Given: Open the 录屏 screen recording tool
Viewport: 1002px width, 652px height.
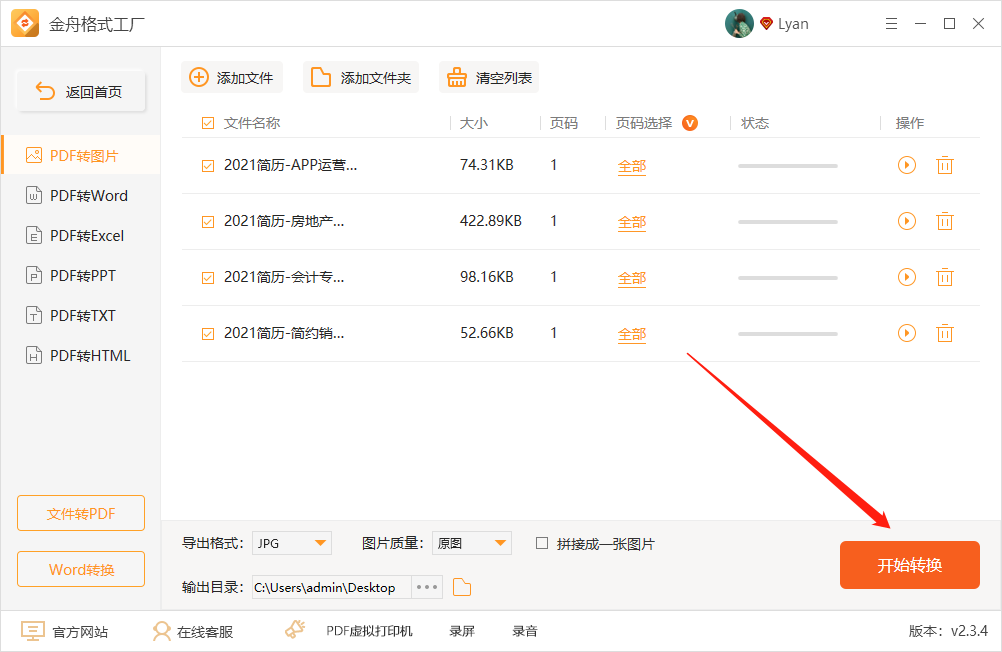Looking at the screenshot, I should point(461,630).
